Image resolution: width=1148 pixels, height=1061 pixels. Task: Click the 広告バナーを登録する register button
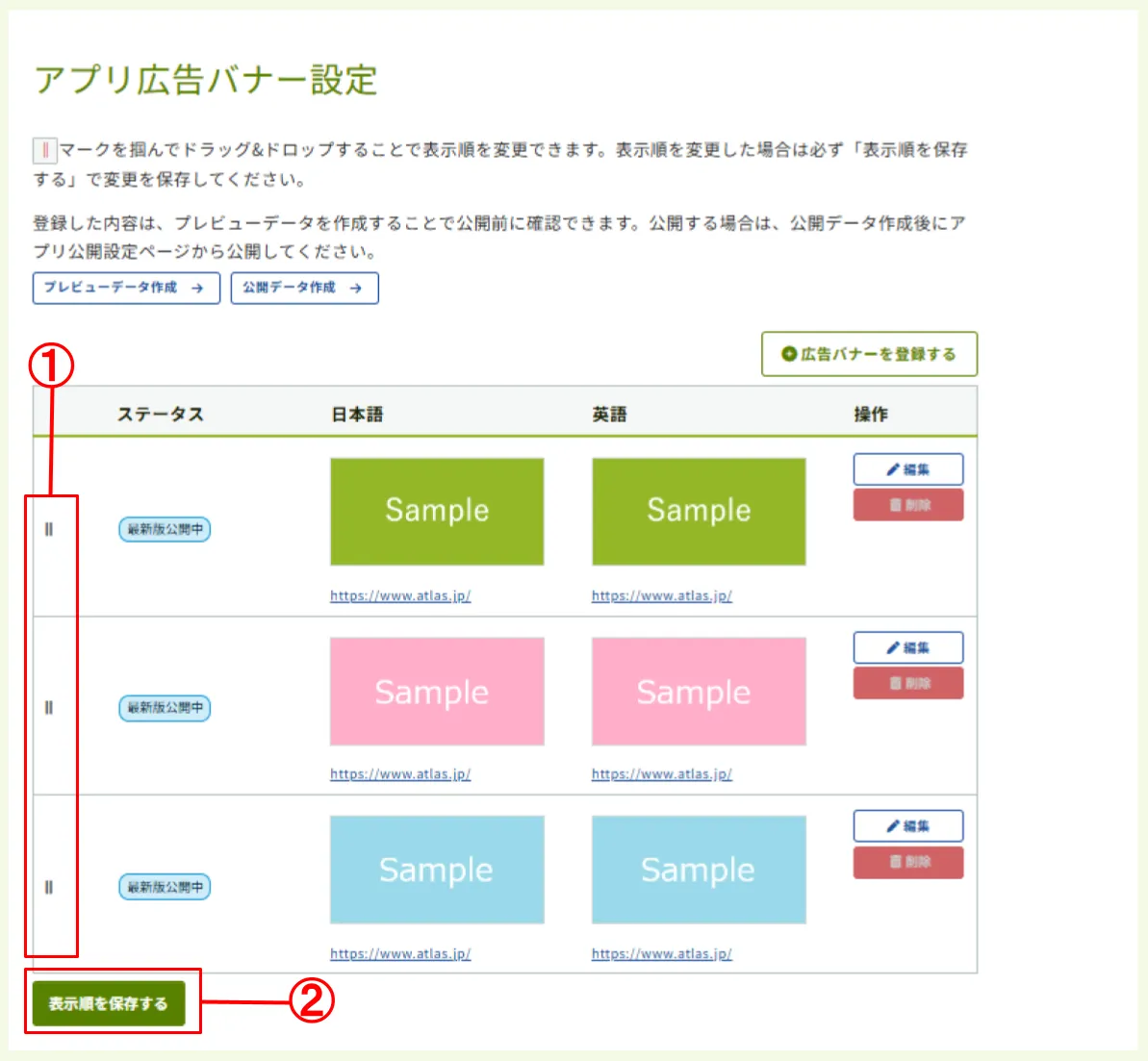click(869, 354)
